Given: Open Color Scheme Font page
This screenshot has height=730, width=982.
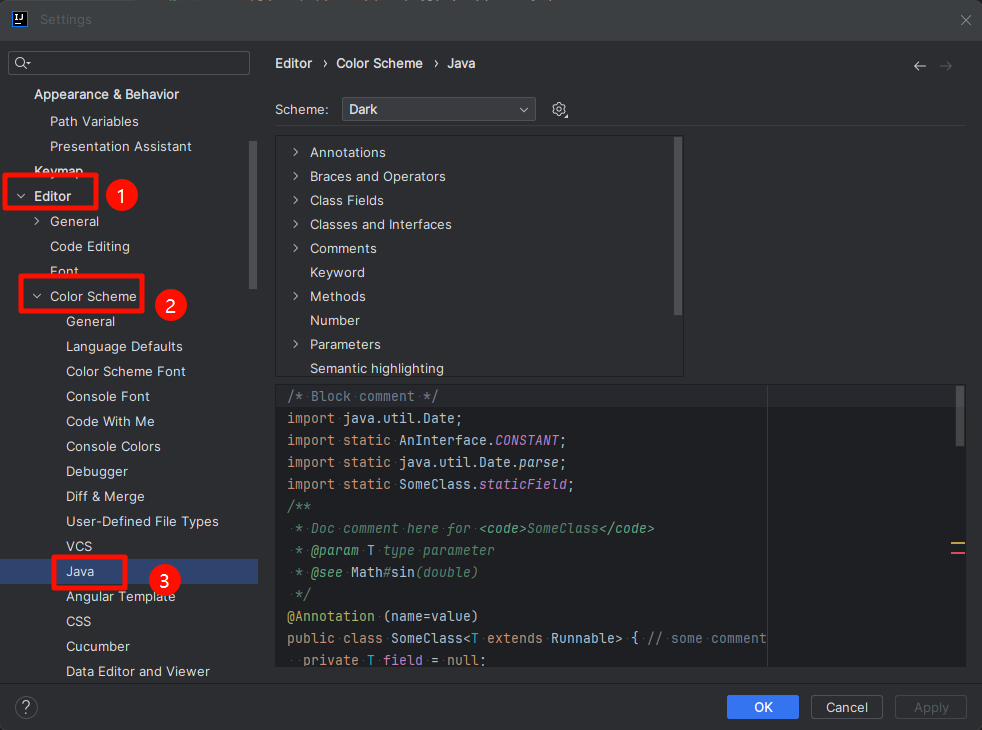Looking at the screenshot, I should click(x=125, y=371).
